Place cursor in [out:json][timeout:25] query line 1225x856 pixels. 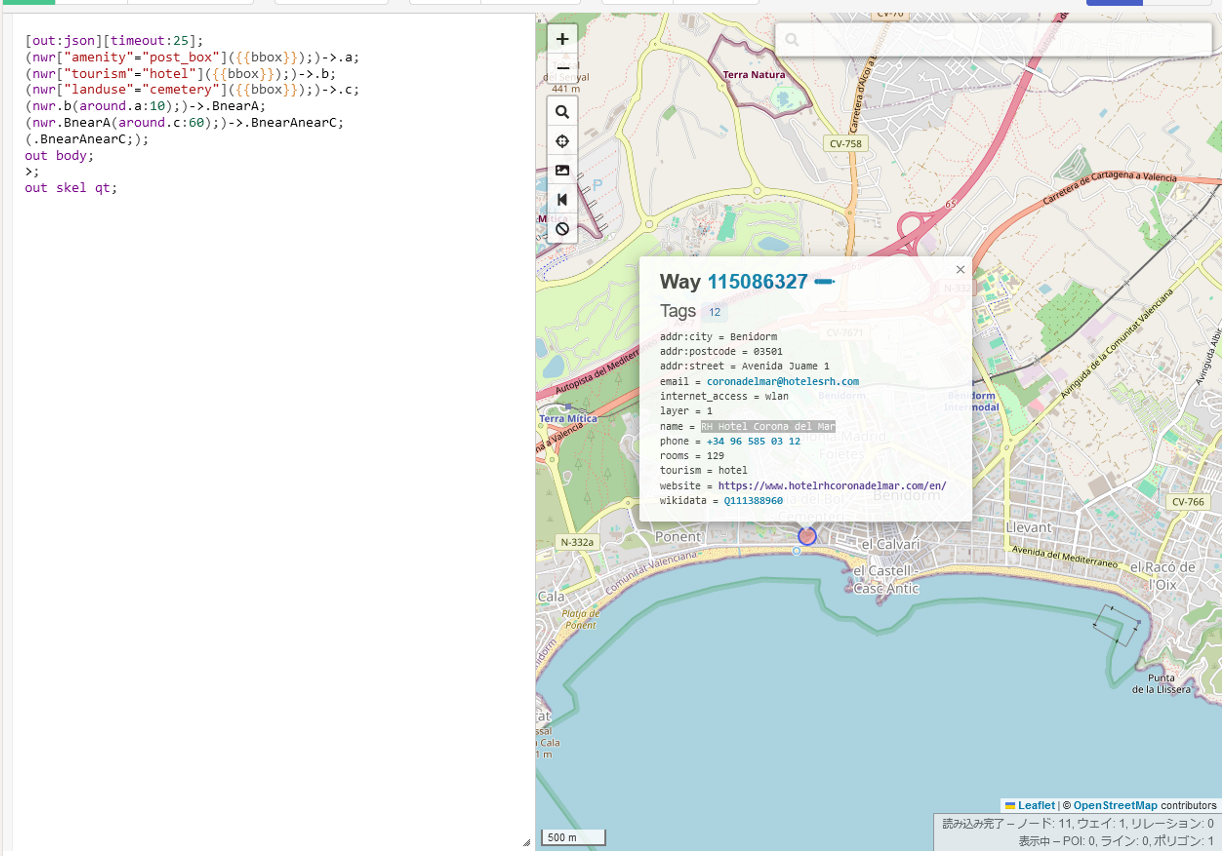[114, 41]
